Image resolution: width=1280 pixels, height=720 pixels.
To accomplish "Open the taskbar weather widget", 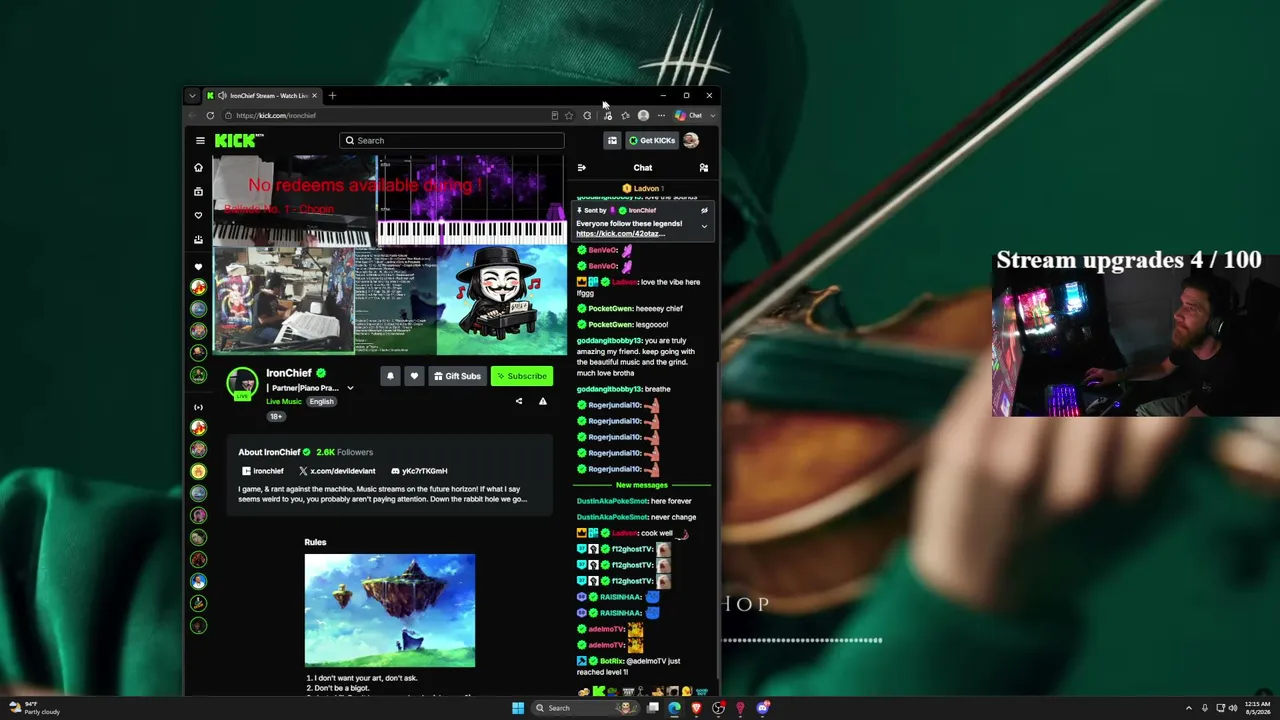I will point(36,708).
